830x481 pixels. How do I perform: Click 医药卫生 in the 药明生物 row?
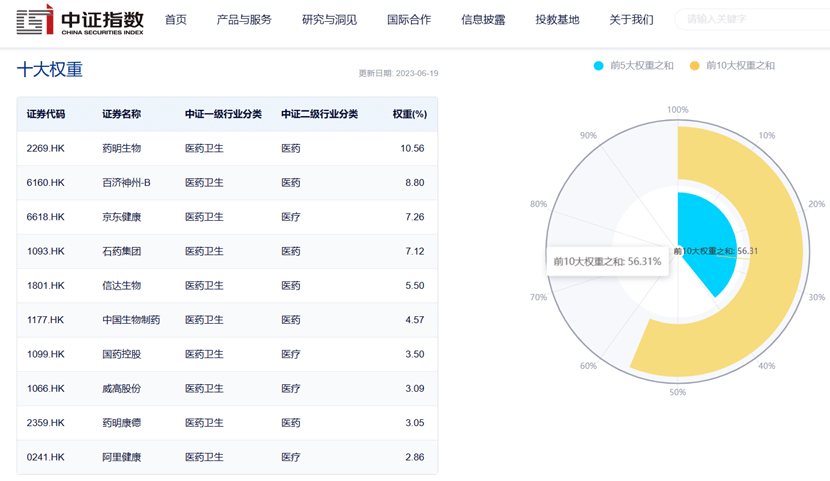click(204, 148)
